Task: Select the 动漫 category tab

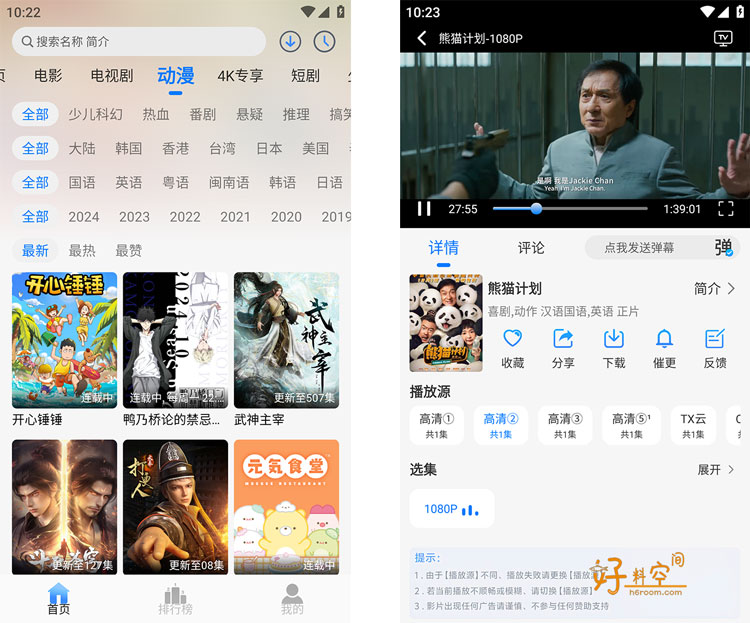Action: click(176, 76)
